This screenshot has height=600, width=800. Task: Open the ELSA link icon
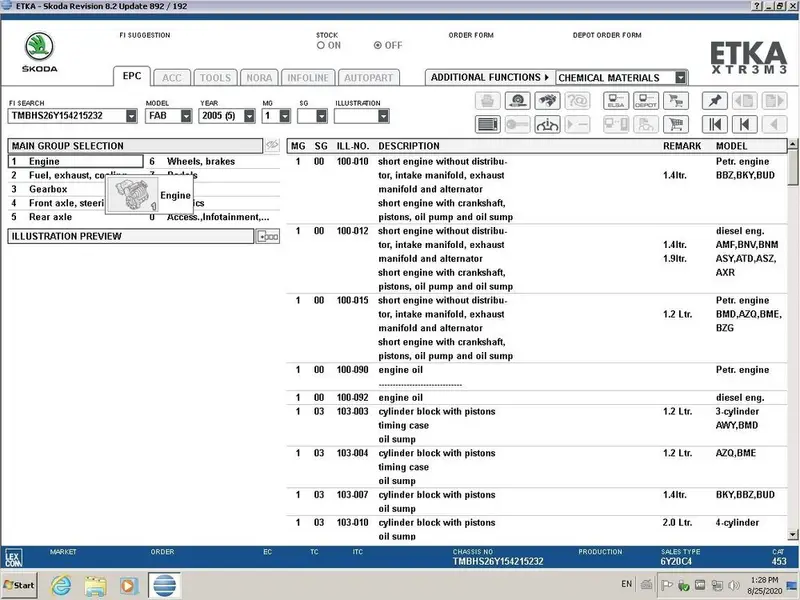(x=616, y=101)
